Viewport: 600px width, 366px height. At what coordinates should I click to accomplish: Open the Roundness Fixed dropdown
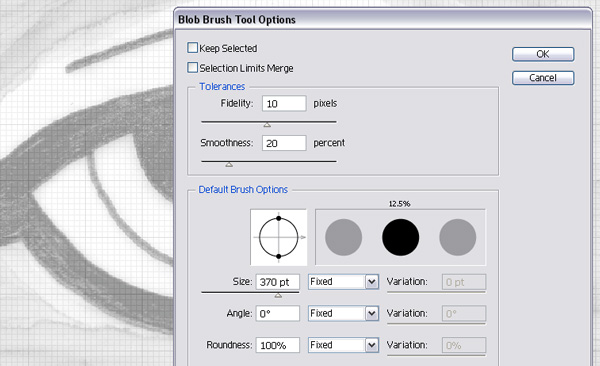tap(344, 345)
